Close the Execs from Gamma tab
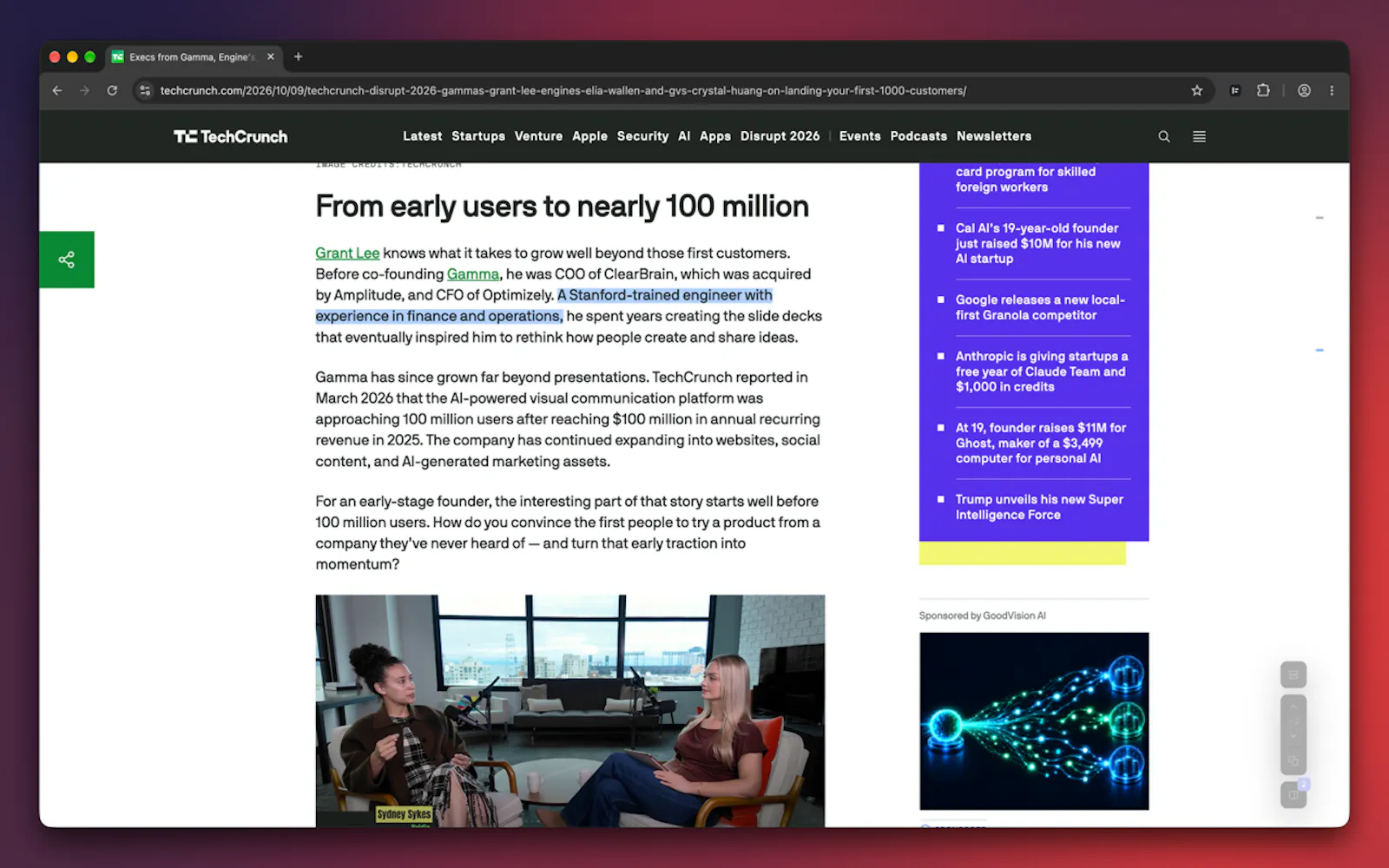This screenshot has height=868, width=1389. pyautogui.click(x=271, y=57)
